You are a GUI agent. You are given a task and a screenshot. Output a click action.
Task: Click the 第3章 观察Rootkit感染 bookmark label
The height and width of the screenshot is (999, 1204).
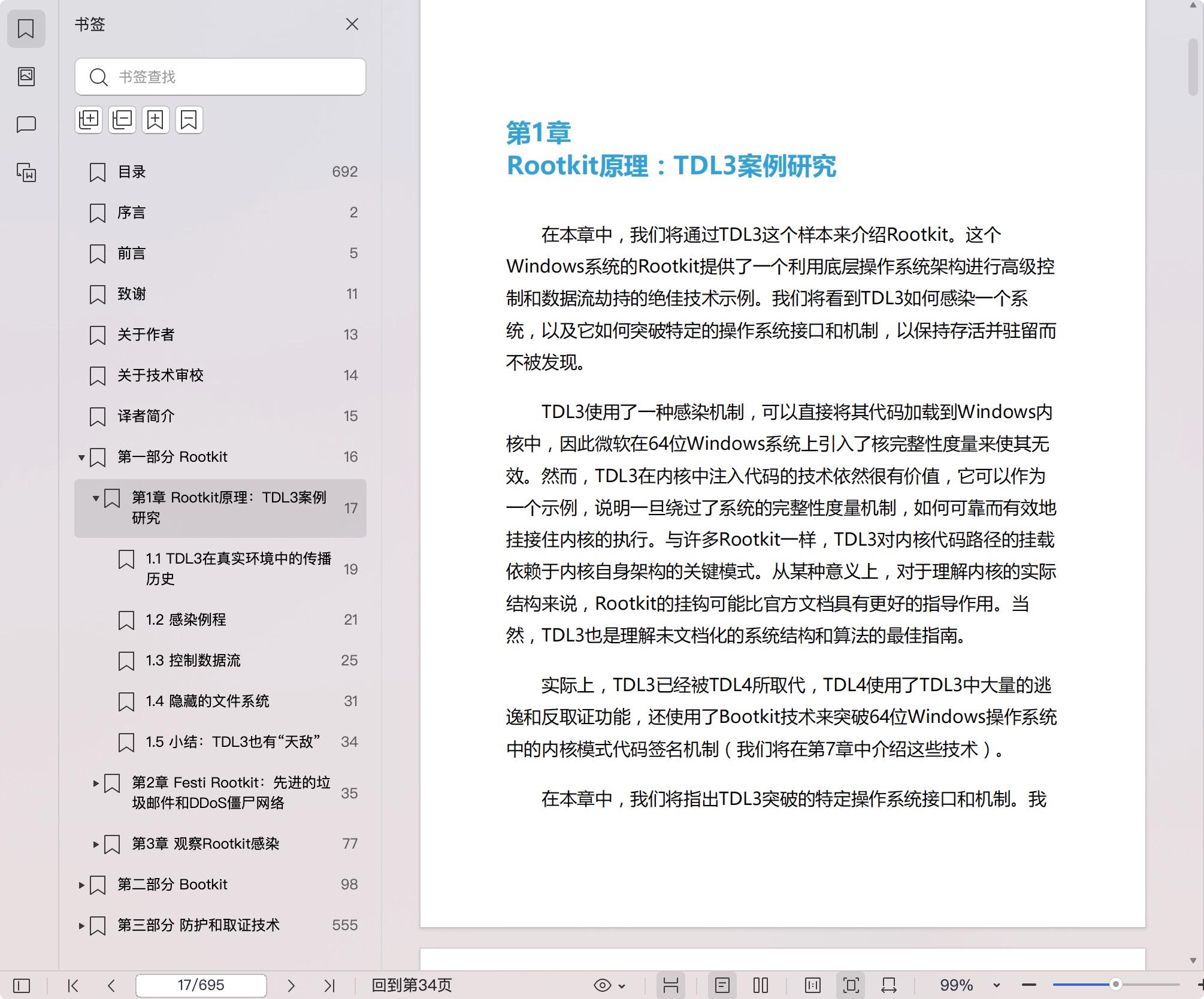[205, 844]
